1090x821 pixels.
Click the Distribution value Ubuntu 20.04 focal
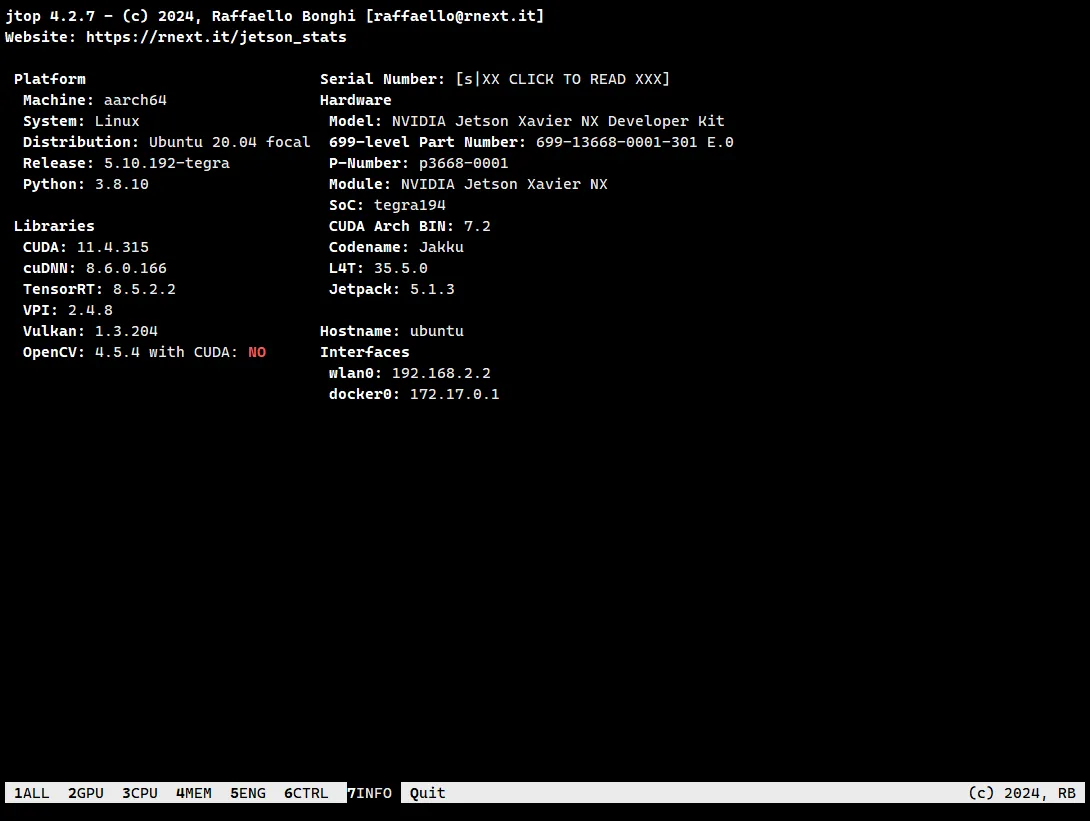point(230,142)
